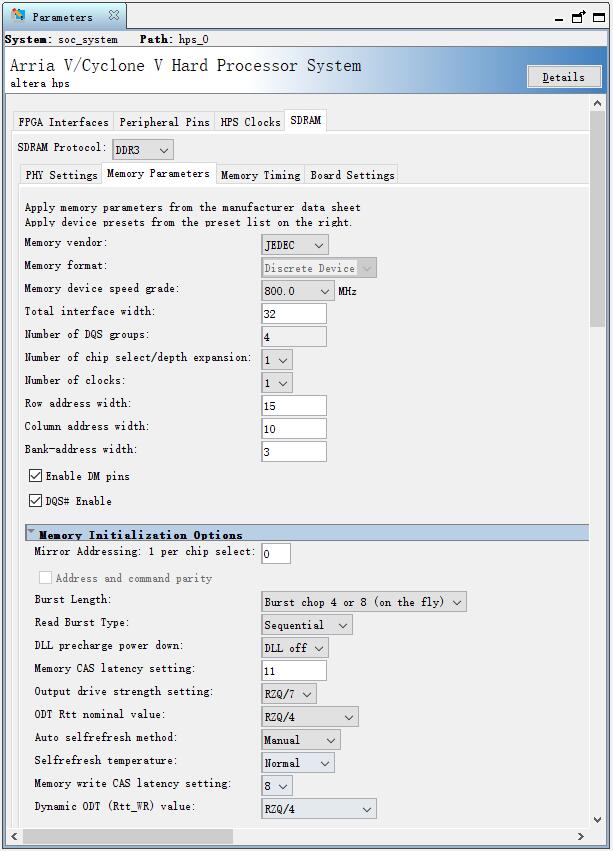Open the Burst Length dropdown
This screenshot has width=613, height=851.
pyautogui.click(x=364, y=602)
